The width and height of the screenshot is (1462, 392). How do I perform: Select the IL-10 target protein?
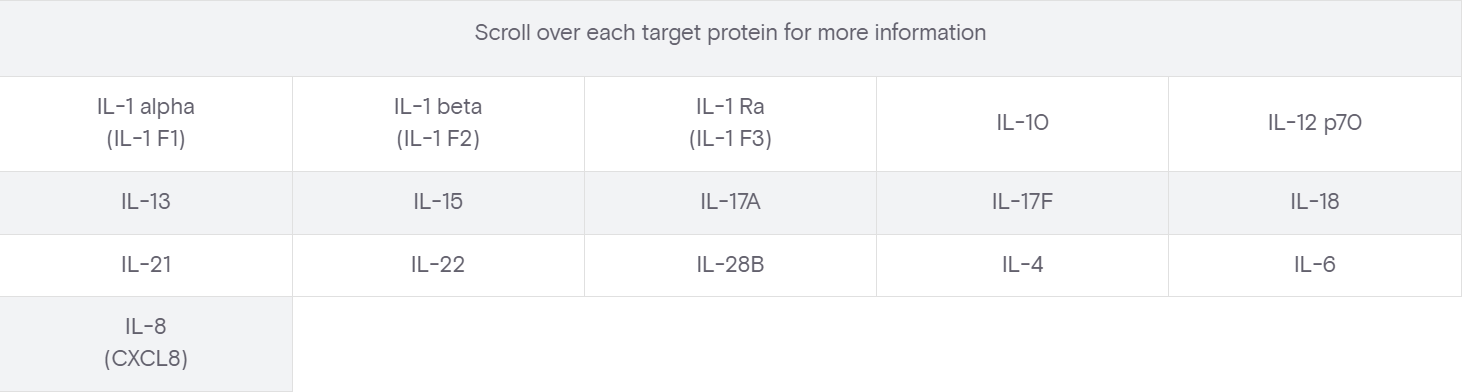(x=1022, y=123)
